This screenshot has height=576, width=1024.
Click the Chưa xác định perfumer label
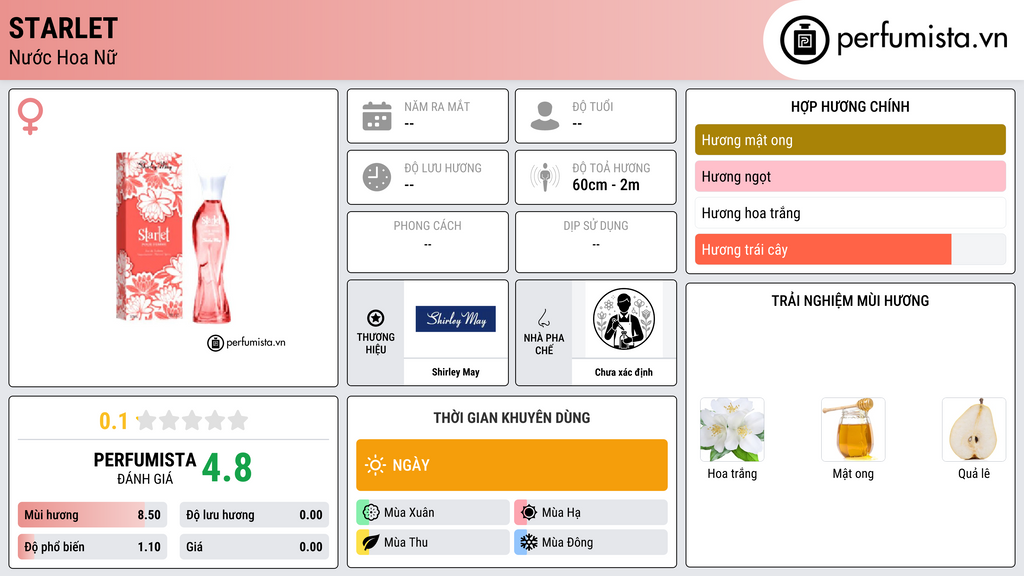coord(624,372)
